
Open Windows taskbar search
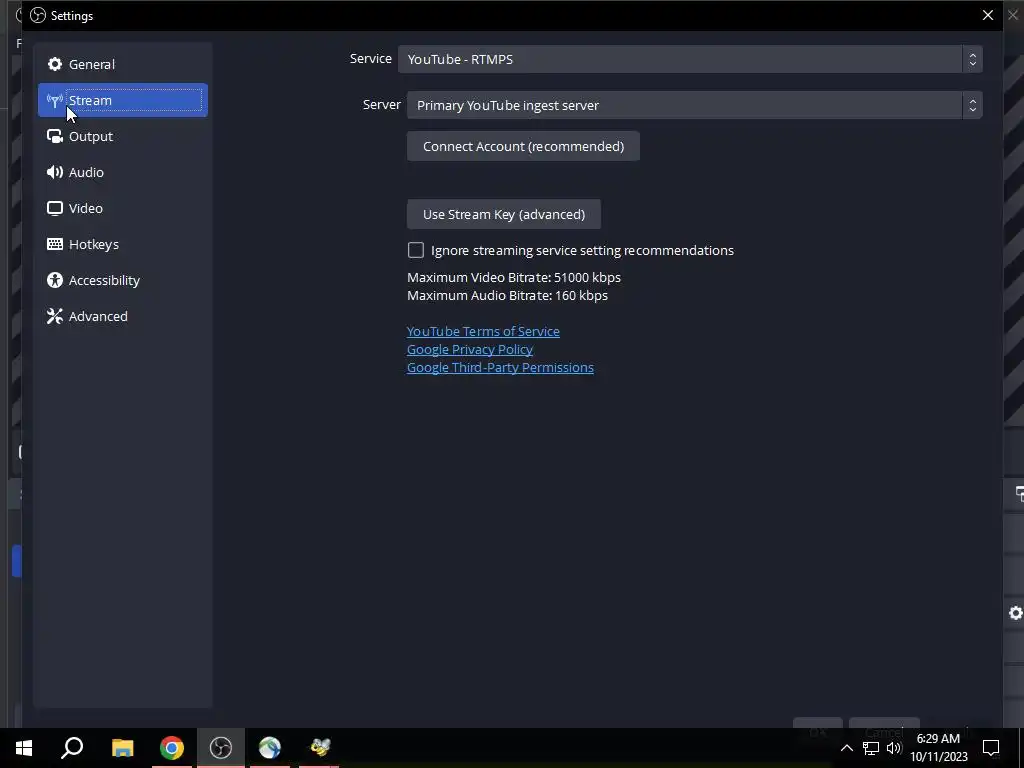tap(72, 747)
